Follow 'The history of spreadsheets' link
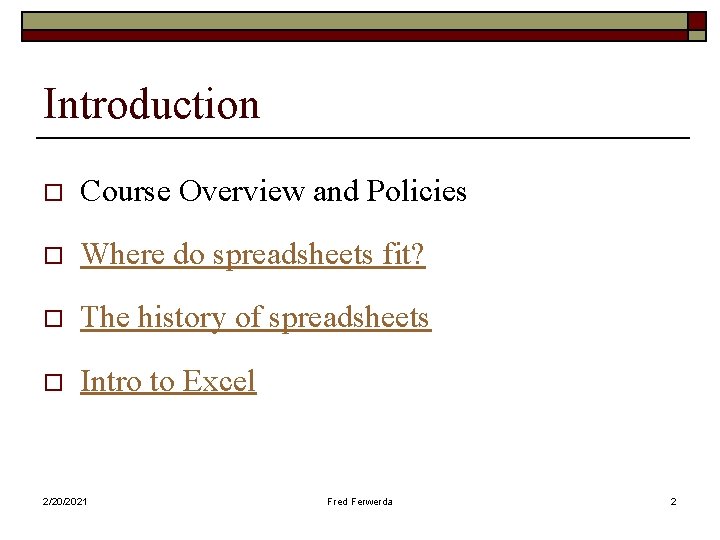The width and height of the screenshot is (720, 540). [x=256, y=317]
